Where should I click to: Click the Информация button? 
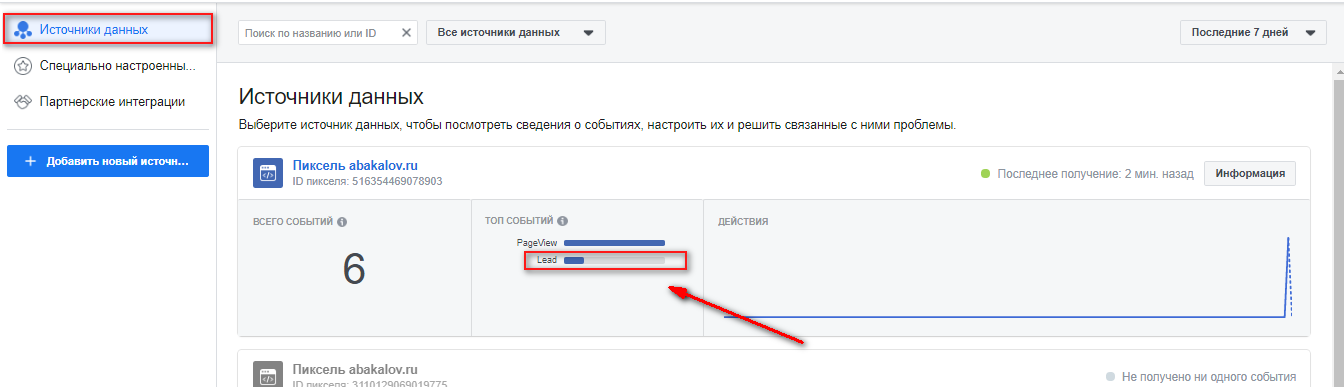(1250, 173)
